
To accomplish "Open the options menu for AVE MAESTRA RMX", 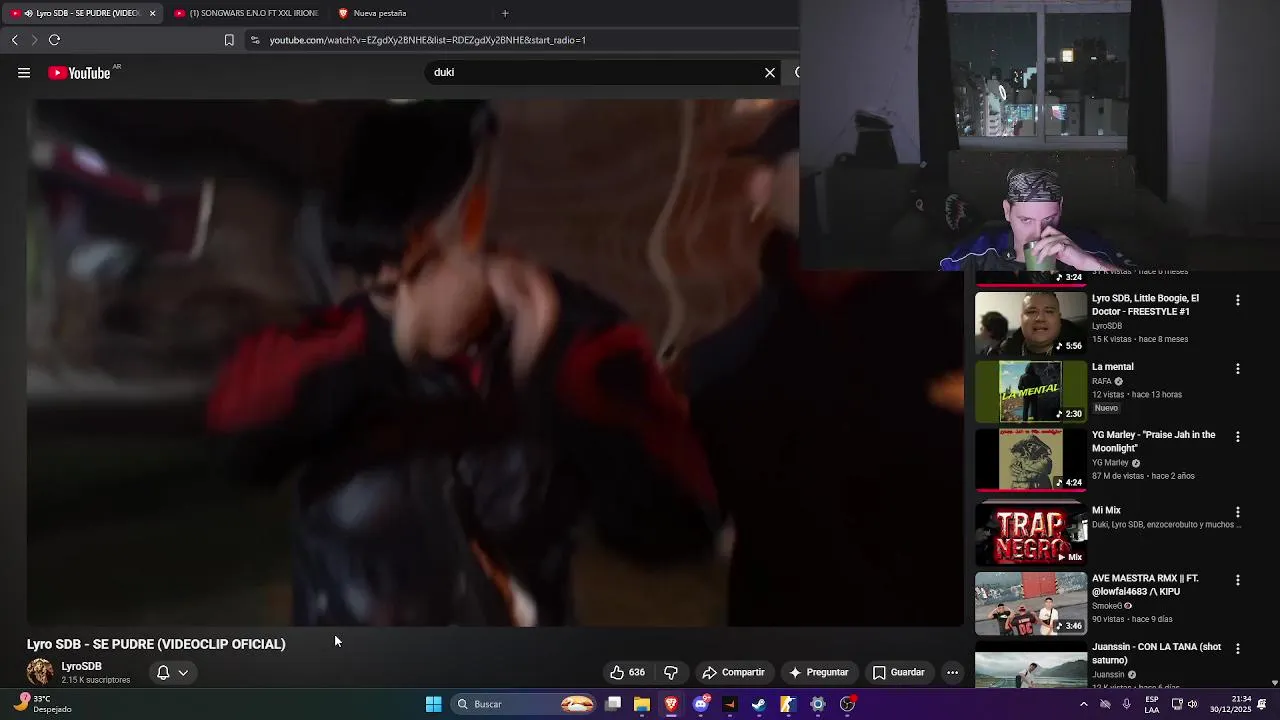I will pos(1238,580).
